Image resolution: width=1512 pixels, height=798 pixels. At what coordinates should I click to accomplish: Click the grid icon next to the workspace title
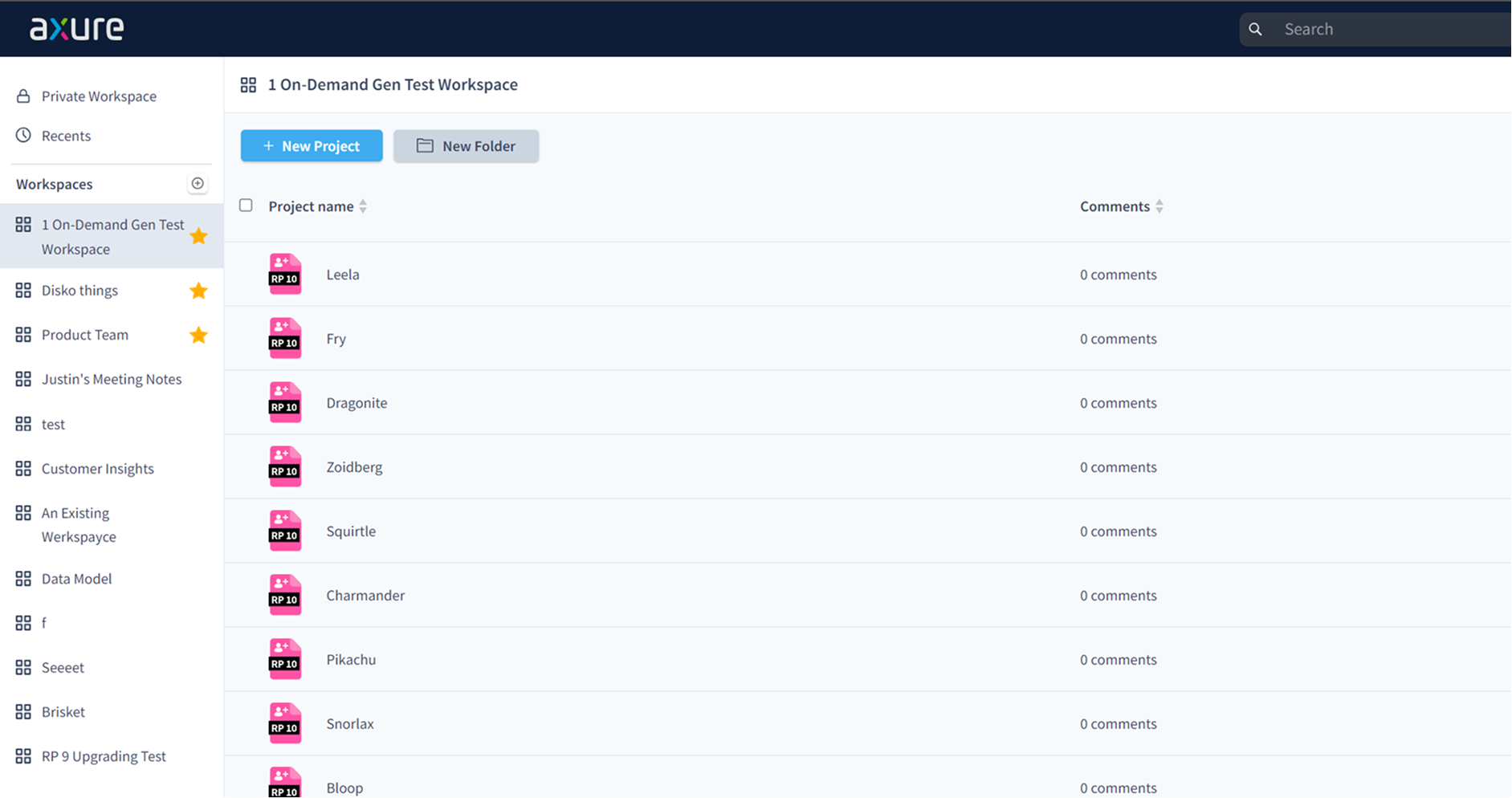tap(248, 84)
